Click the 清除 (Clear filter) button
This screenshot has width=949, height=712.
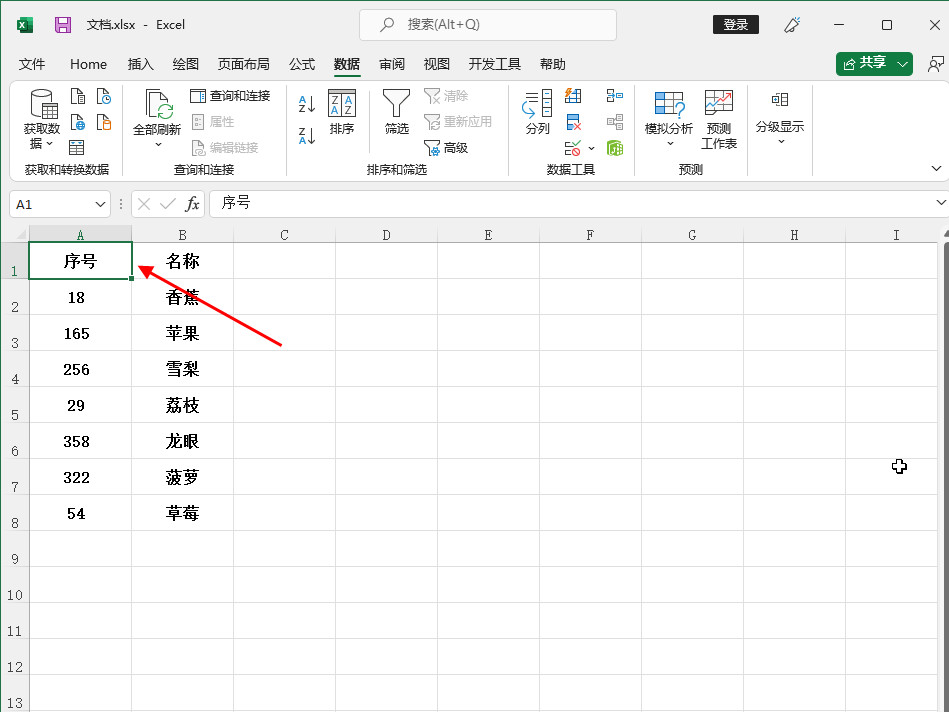point(446,96)
